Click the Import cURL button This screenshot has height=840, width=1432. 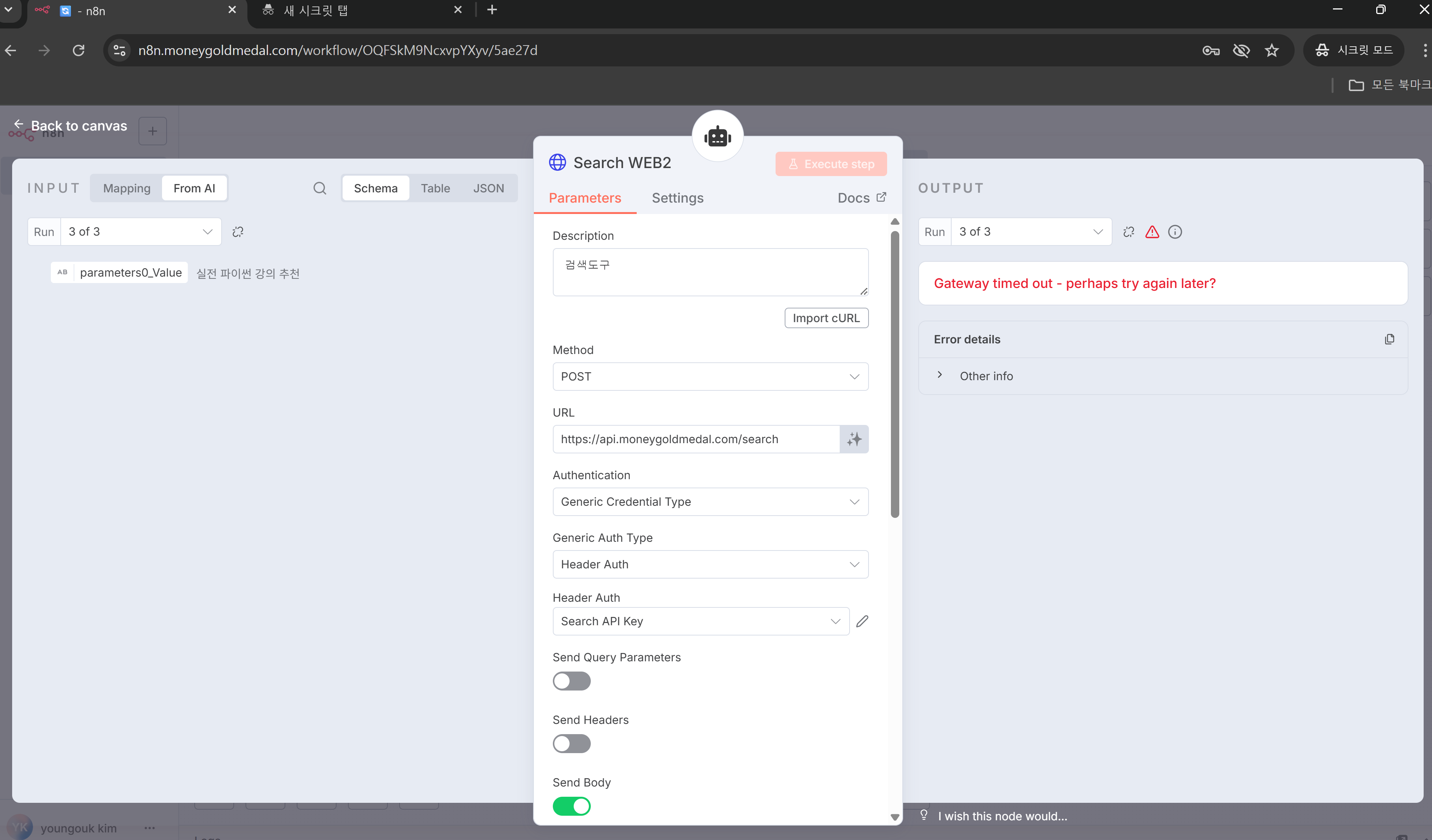click(826, 318)
